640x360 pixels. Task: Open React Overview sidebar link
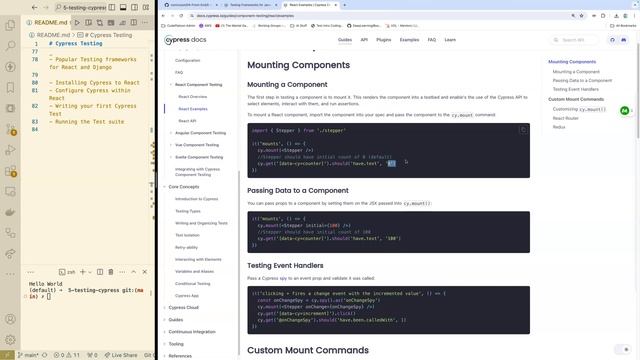point(193,97)
